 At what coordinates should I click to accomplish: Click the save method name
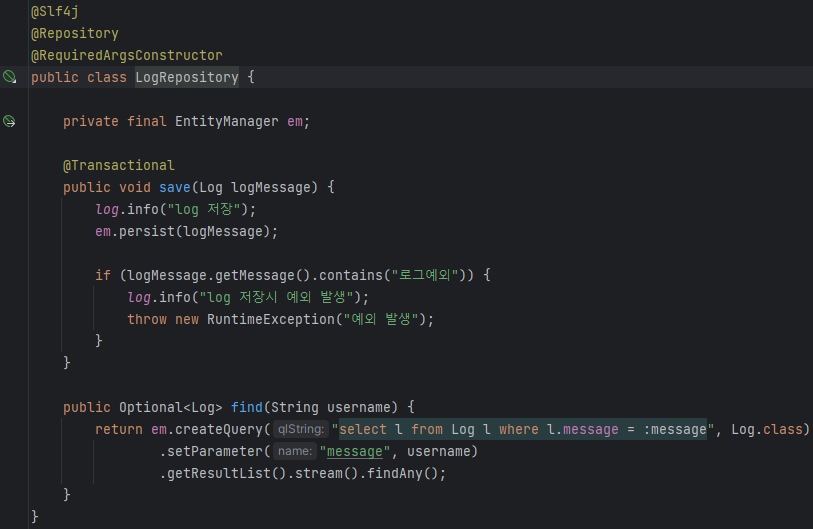[175, 187]
